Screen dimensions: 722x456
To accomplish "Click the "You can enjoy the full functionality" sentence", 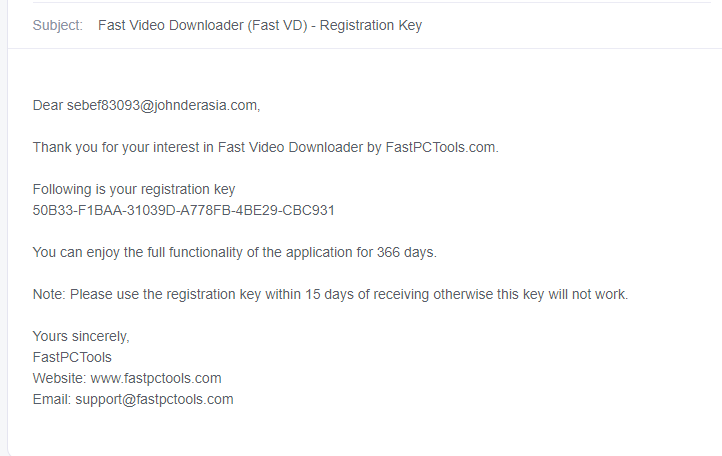I will point(234,252).
